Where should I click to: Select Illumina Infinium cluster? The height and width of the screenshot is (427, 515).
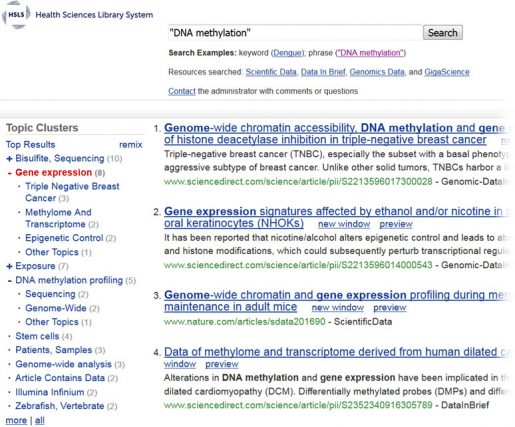50,392
